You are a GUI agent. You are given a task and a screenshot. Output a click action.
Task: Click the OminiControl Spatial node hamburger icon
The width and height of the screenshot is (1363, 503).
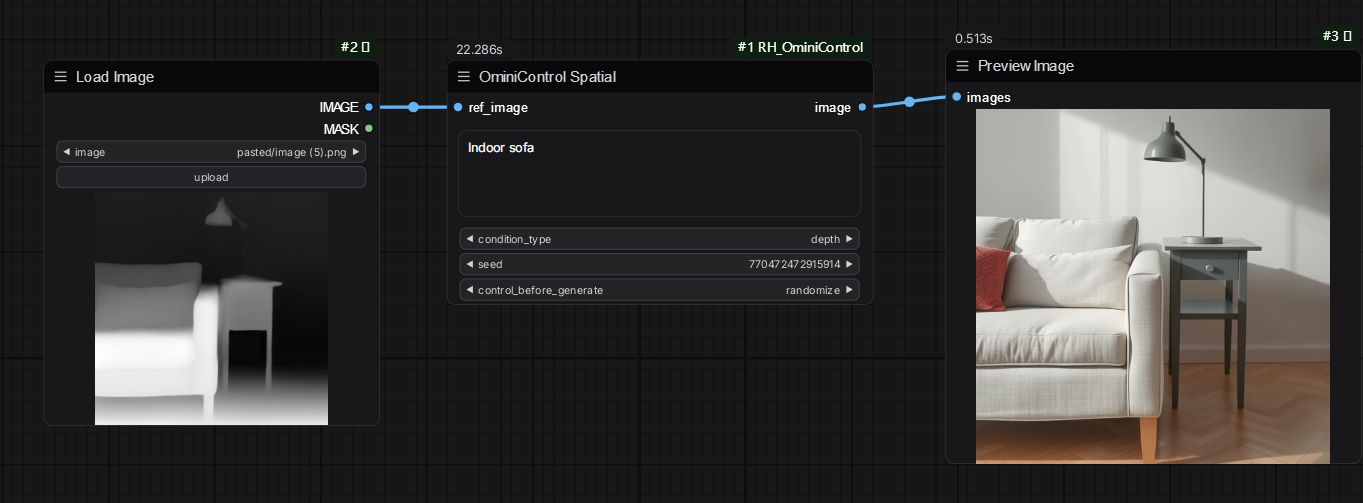point(464,77)
